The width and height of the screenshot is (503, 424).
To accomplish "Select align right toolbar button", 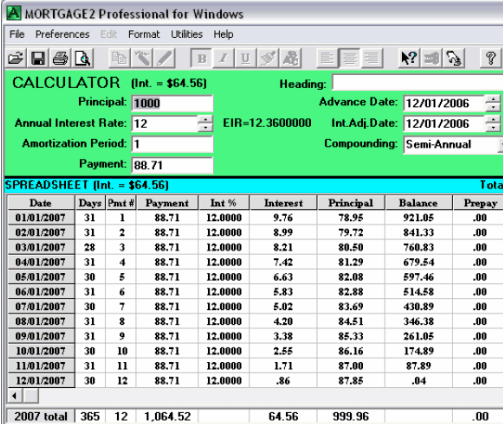I will tap(372, 58).
